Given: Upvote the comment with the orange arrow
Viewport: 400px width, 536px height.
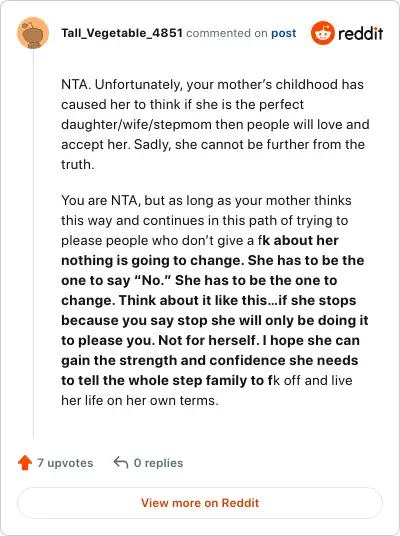Looking at the screenshot, I should (x=25, y=463).
